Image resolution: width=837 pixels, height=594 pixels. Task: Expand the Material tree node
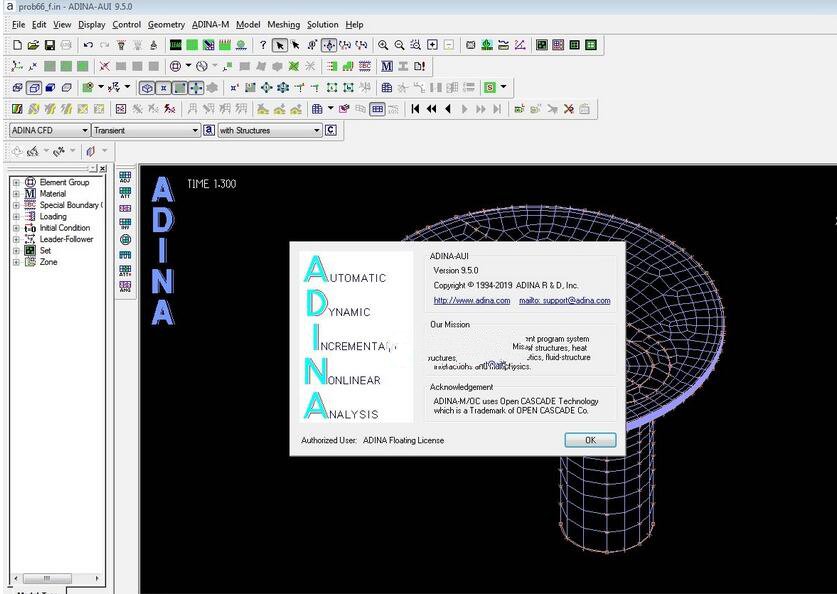(x=16, y=194)
